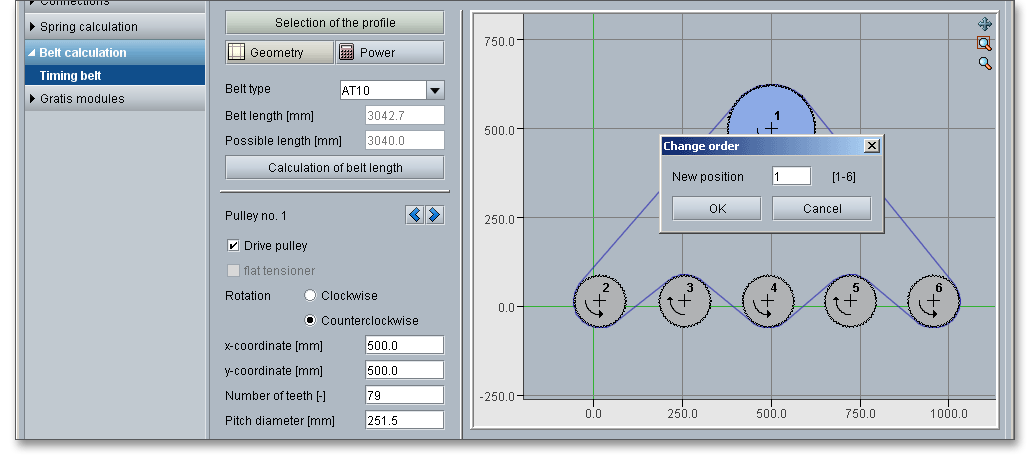Click the magnifier zoom icon in the chart

(x=984, y=63)
